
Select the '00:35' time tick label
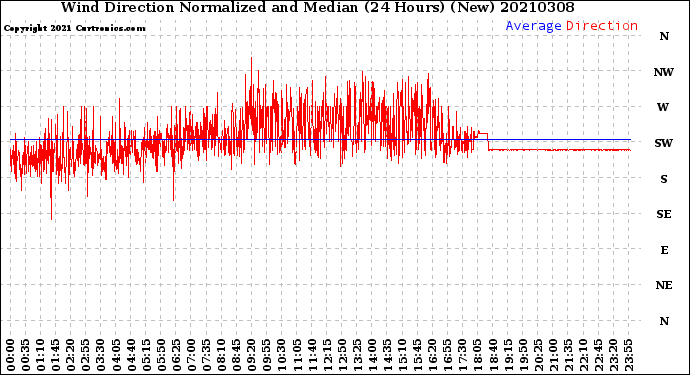pos(26,355)
